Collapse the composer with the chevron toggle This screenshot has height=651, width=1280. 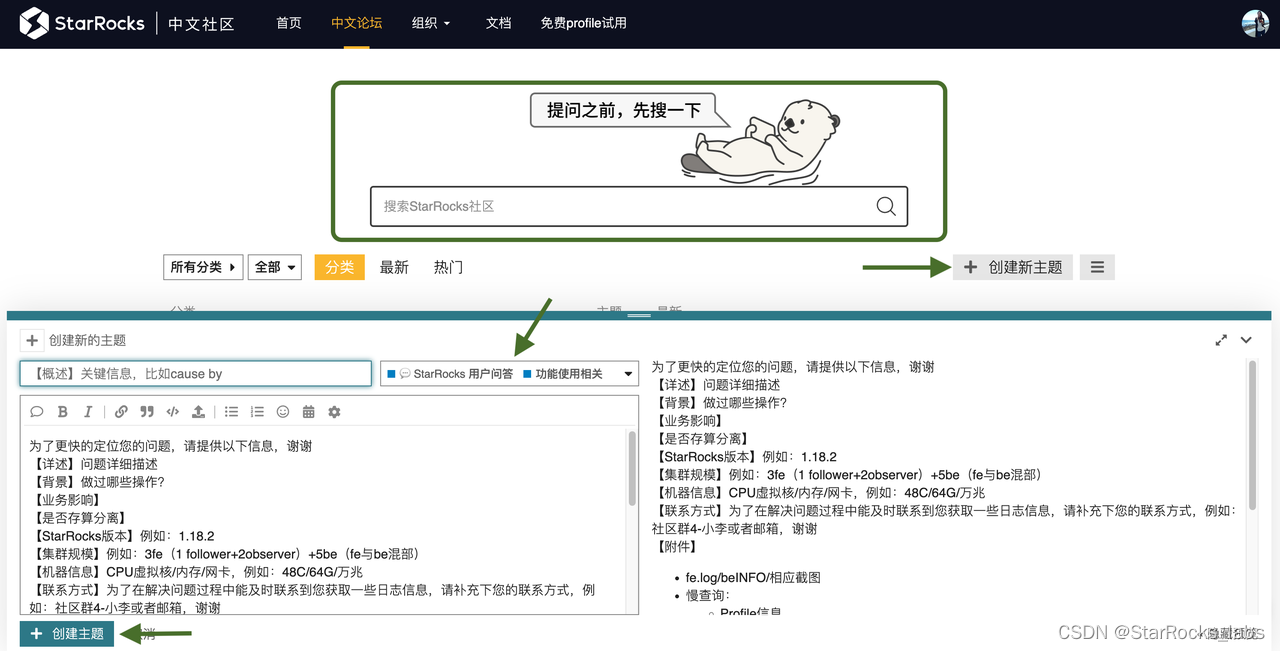click(1246, 339)
